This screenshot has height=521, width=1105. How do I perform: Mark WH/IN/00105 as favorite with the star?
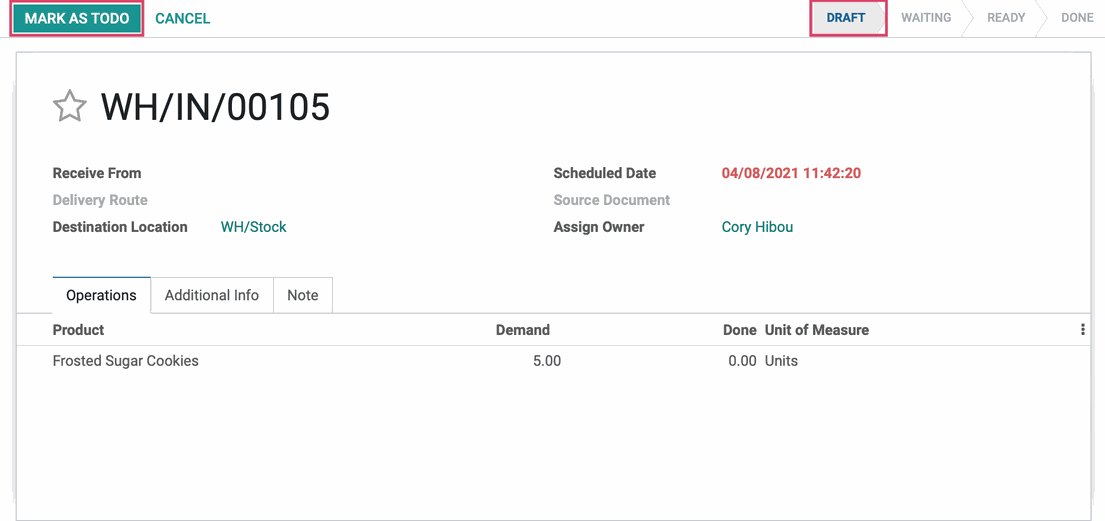[x=70, y=107]
